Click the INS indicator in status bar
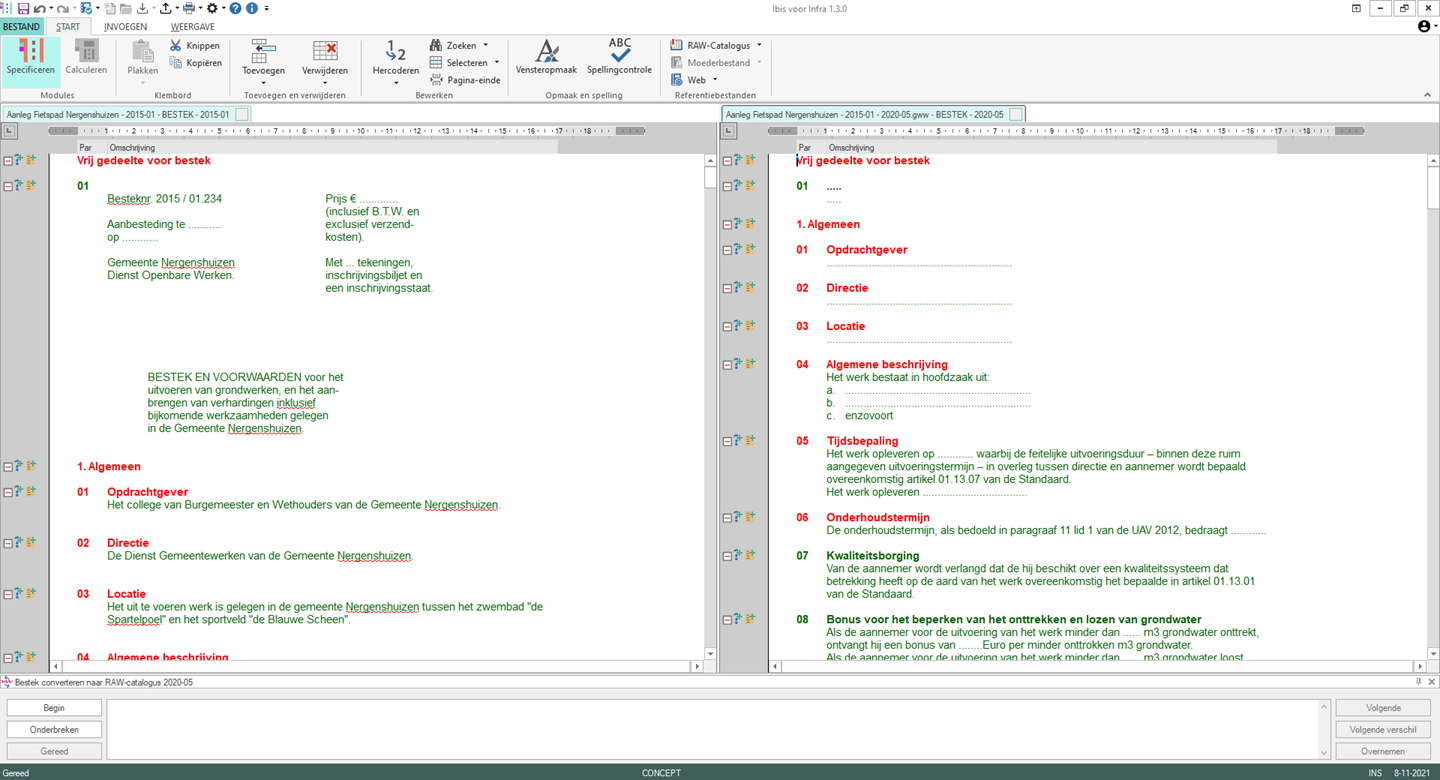Image resolution: width=1440 pixels, height=780 pixels. (x=1376, y=773)
